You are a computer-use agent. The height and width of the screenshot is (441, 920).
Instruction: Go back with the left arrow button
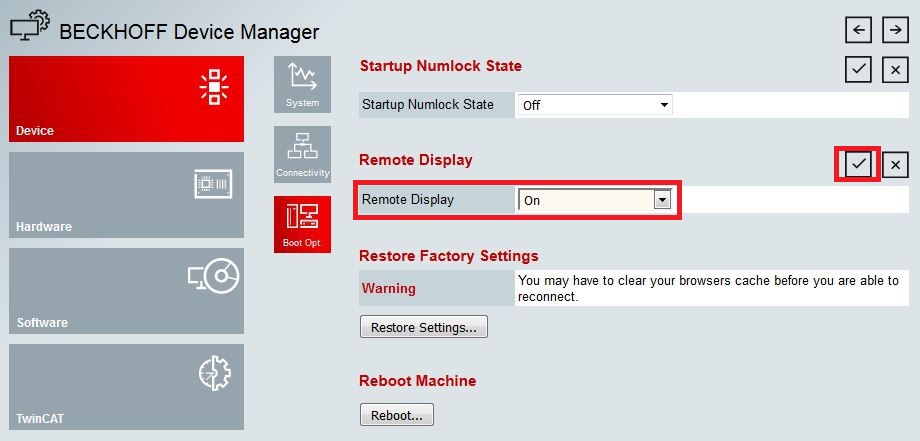click(858, 30)
